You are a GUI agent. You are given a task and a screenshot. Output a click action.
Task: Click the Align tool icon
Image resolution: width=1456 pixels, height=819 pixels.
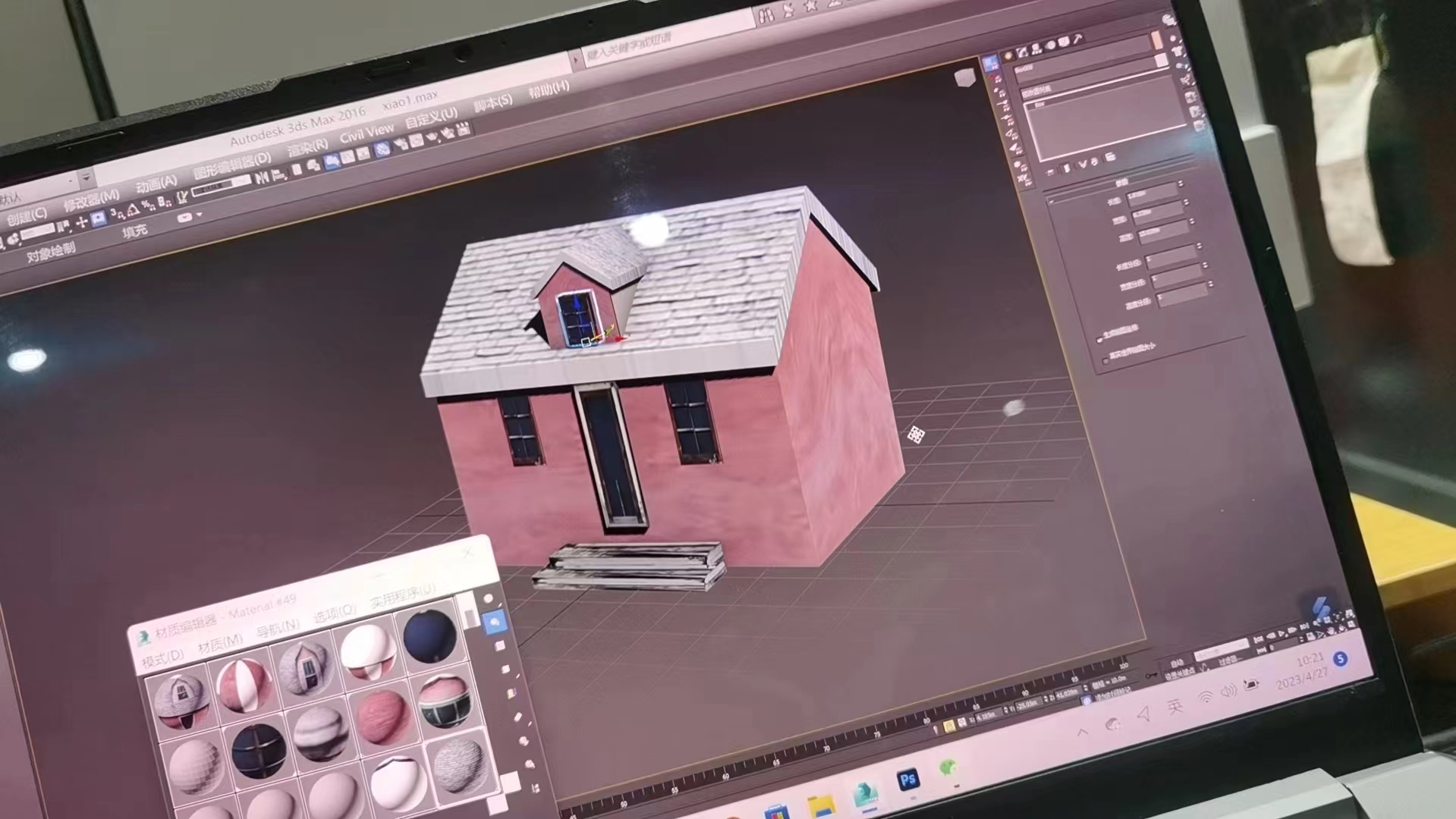(x=278, y=174)
